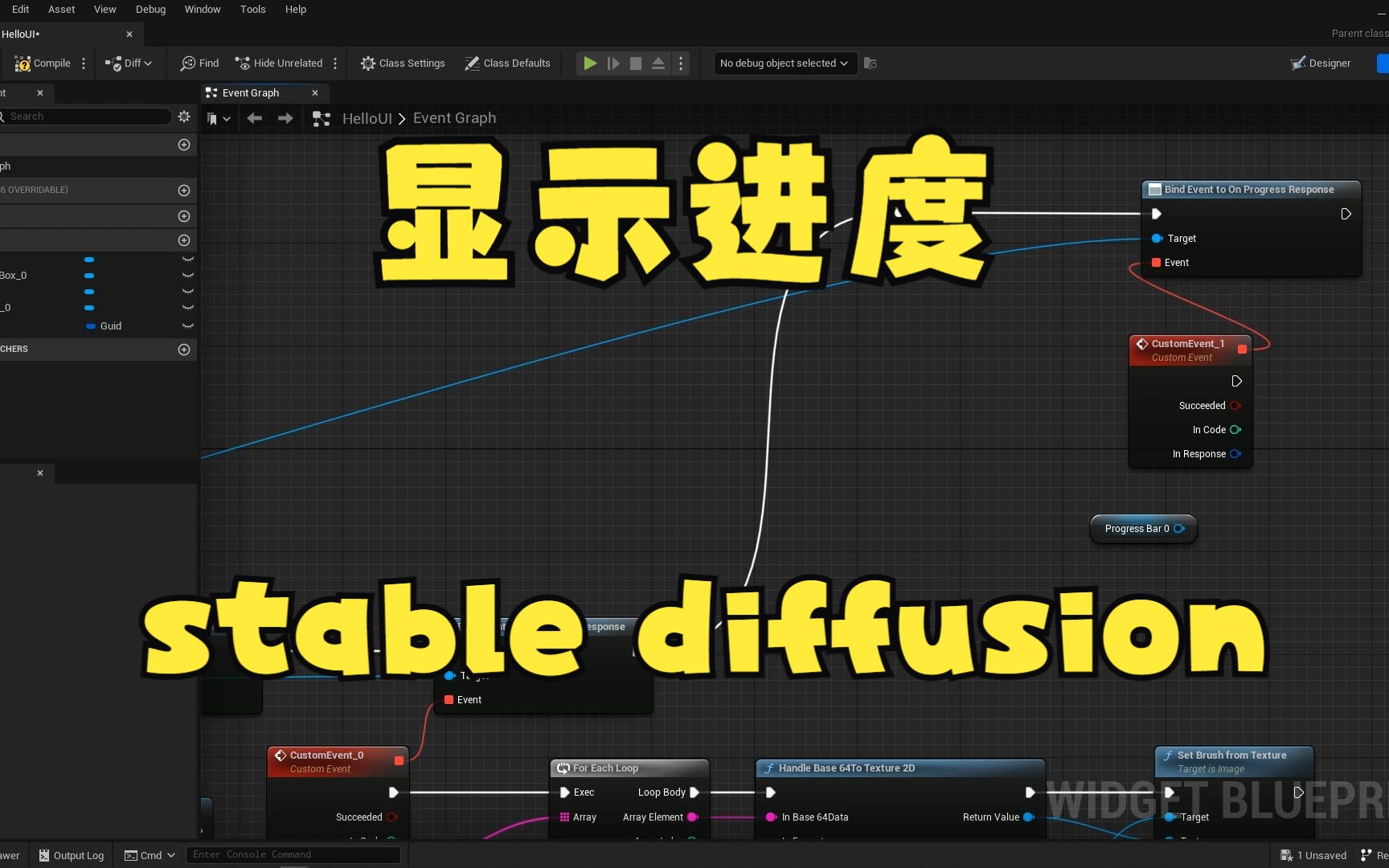Select Handle Base 64To Texture 2D node
This screenshot has width=1389, height=868.
tap(900, 768)
